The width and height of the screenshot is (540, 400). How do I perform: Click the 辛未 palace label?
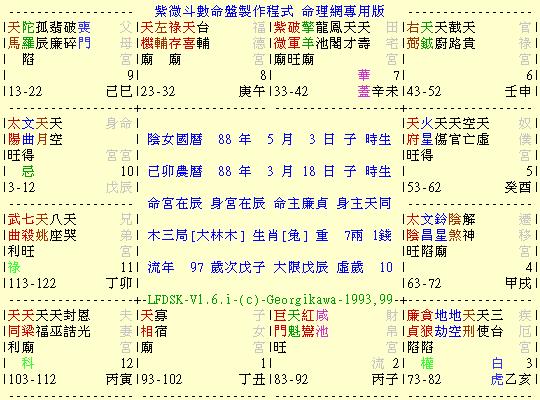(385, 91)
